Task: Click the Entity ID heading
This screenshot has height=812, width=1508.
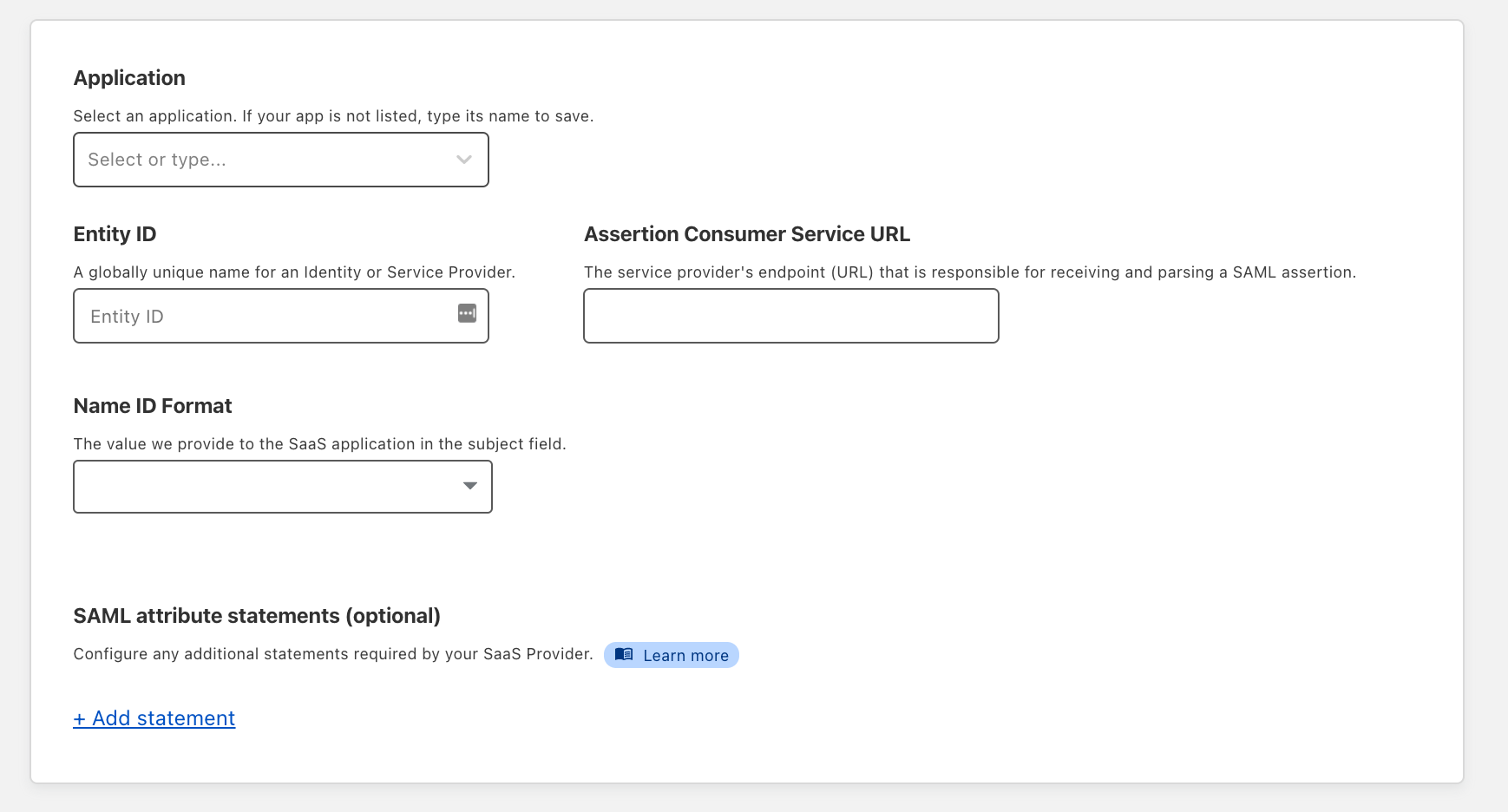Action: (x=114, y=233)
